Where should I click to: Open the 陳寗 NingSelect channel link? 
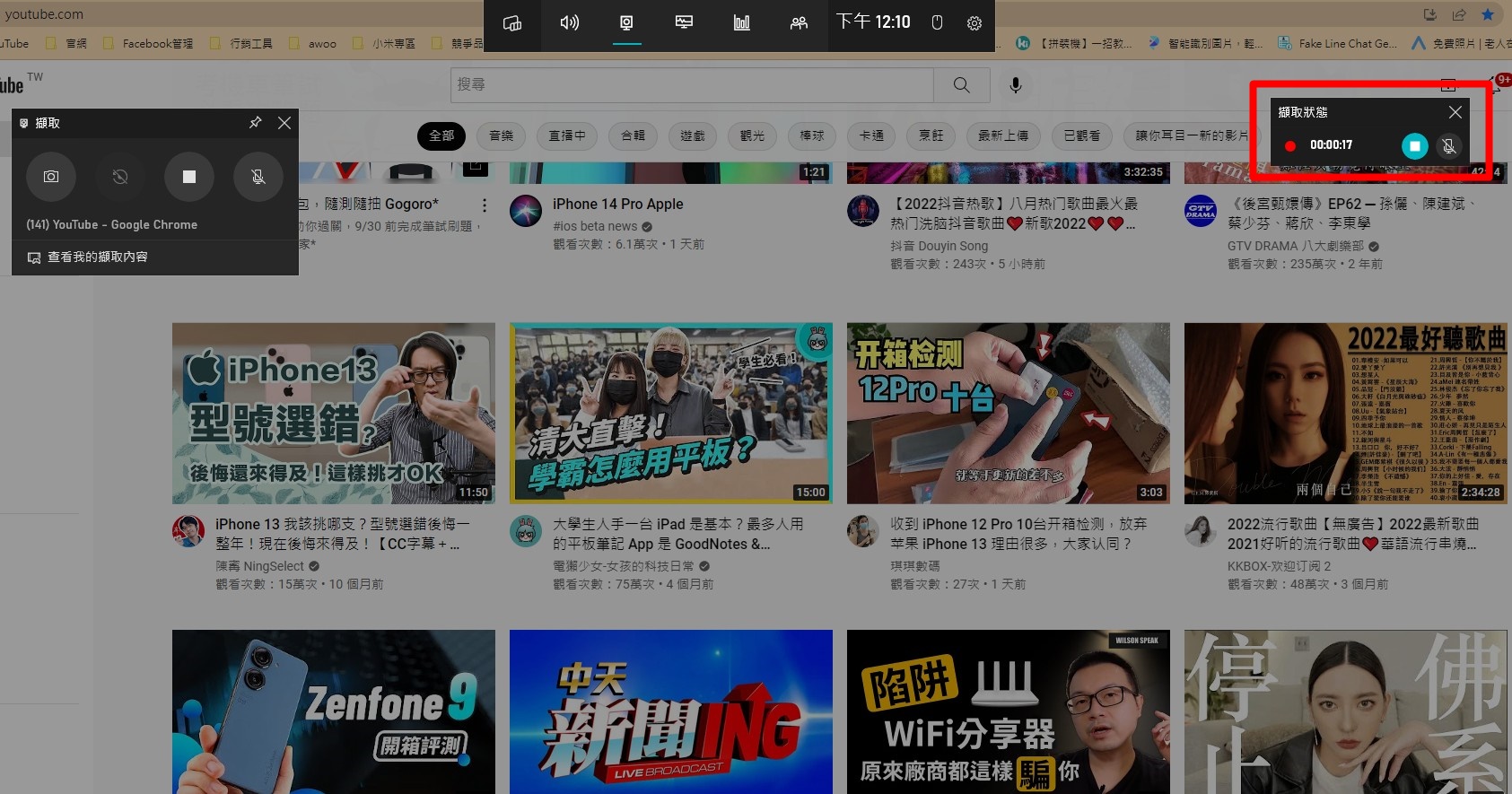[x=260, y=566]
